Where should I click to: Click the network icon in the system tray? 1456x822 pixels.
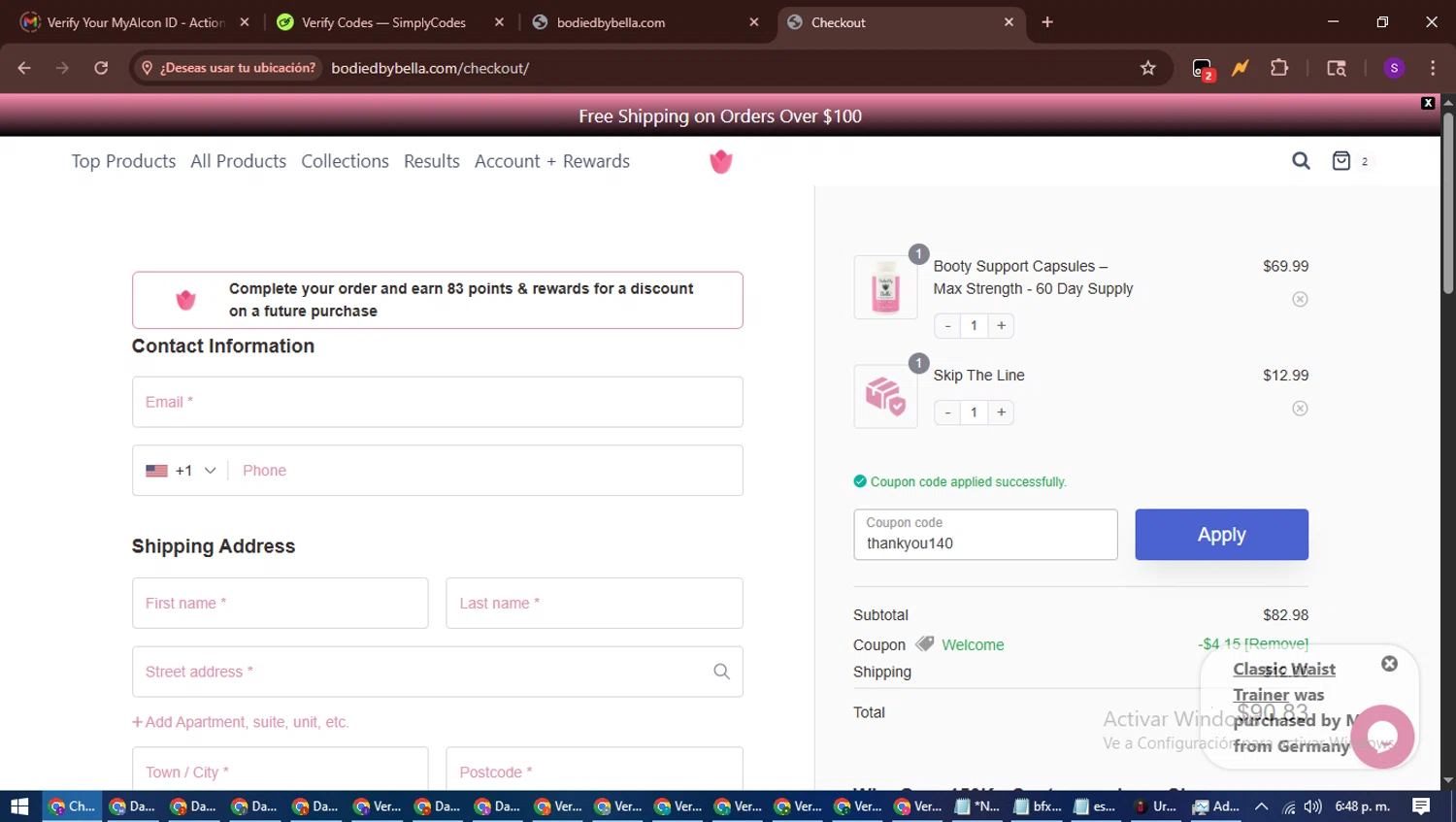pos(1289,806)
